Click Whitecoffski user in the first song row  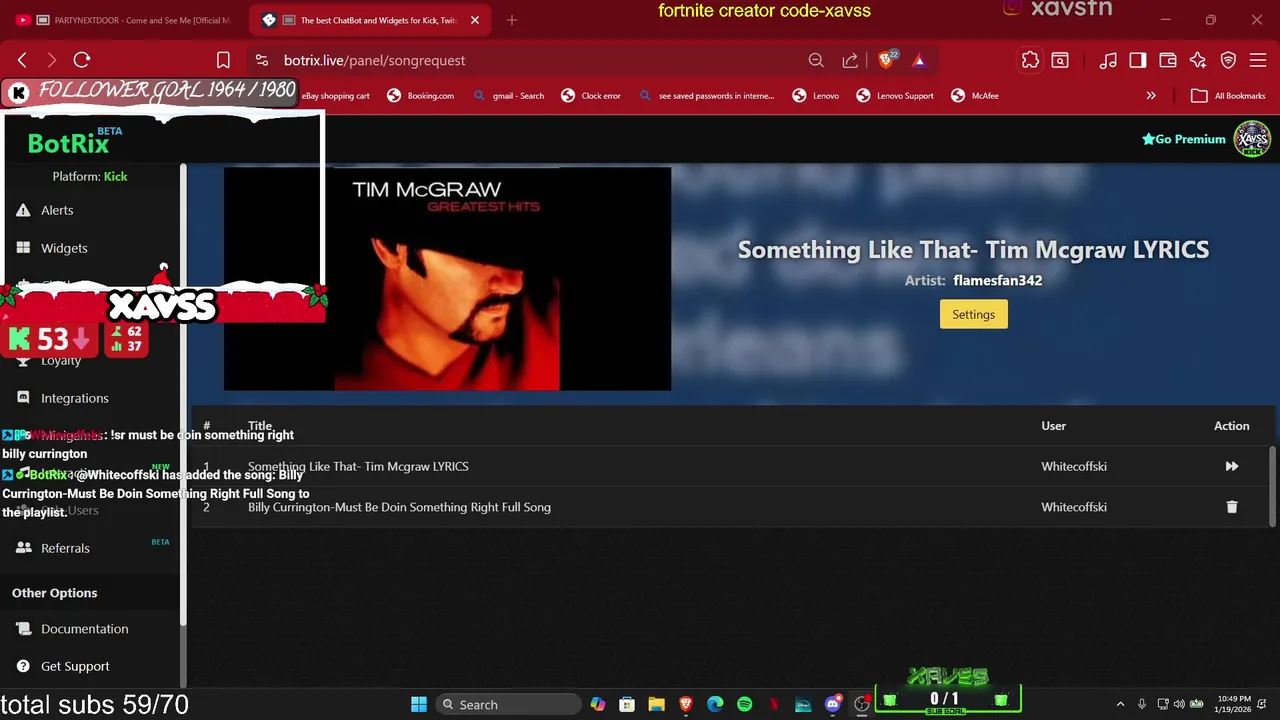1074,466
